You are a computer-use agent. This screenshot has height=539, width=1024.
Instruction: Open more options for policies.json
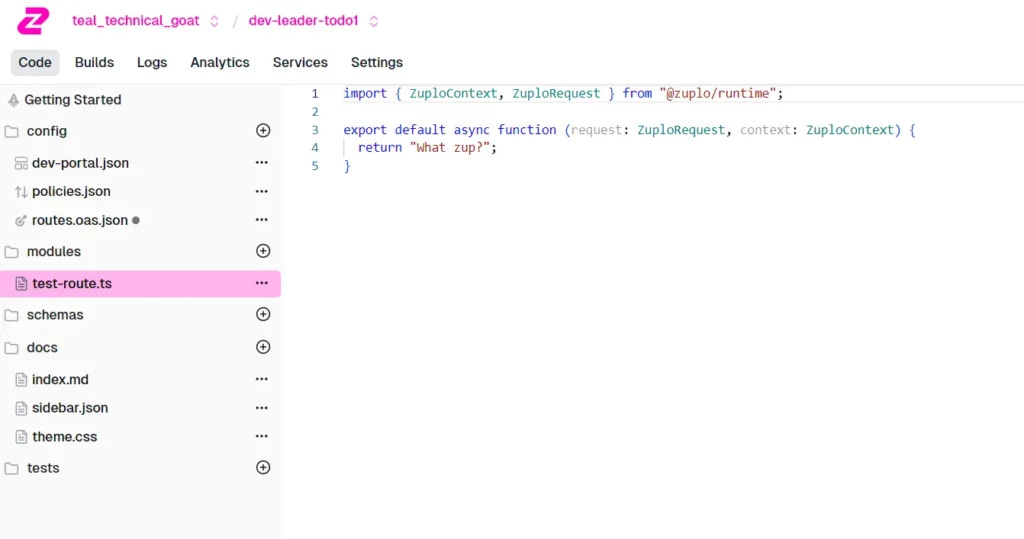click(x=262, y=191)
